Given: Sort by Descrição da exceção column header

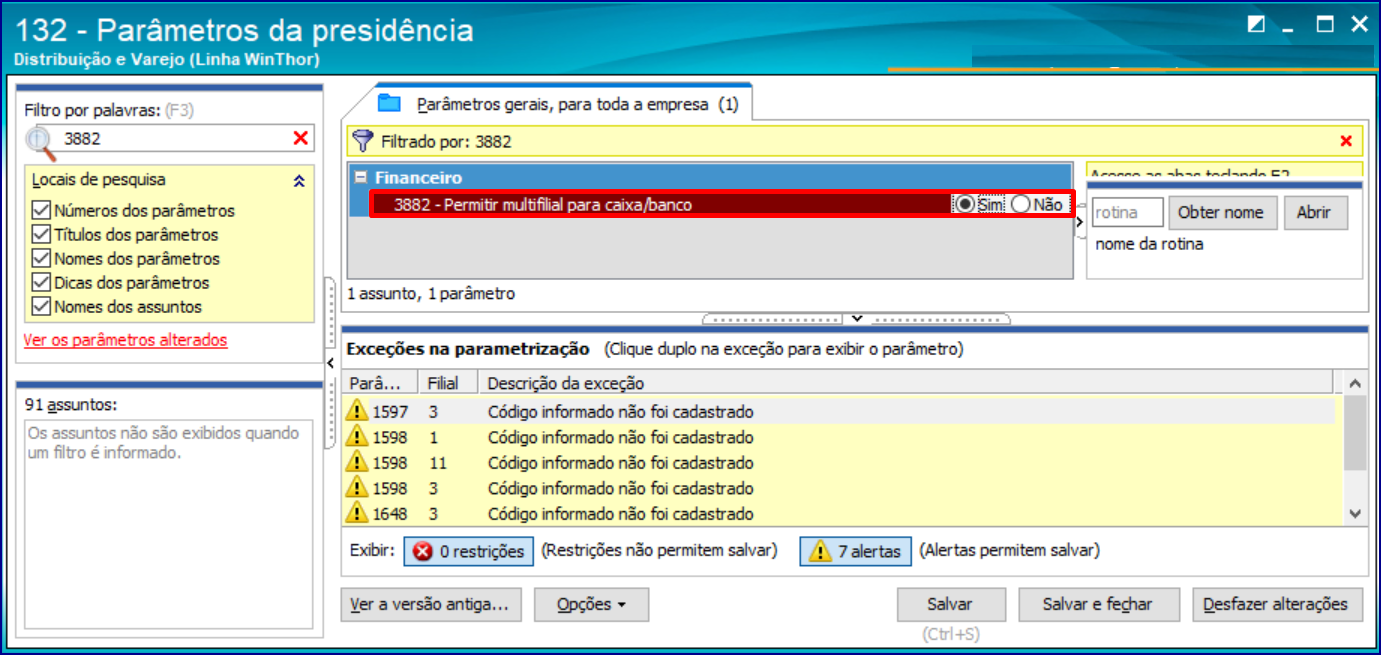Looking at the screenshot, I should click(x=906, y=383).
